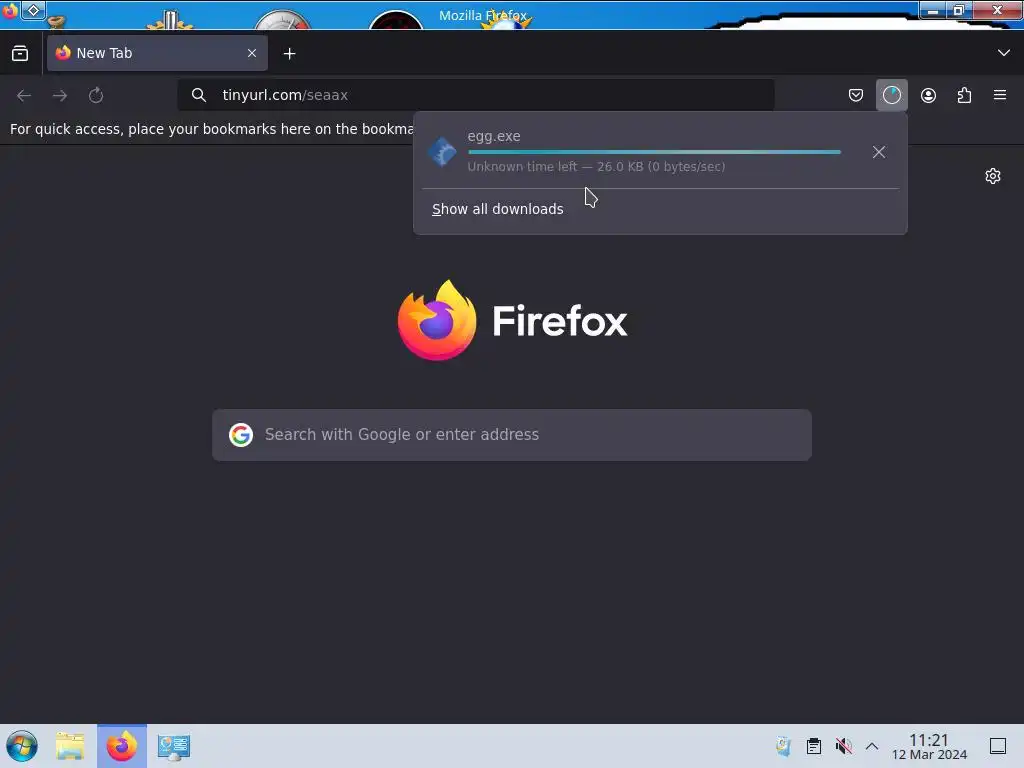Close the New Tab tab
This screenshot has width=1024, height=768.
(x=252, y=54)
